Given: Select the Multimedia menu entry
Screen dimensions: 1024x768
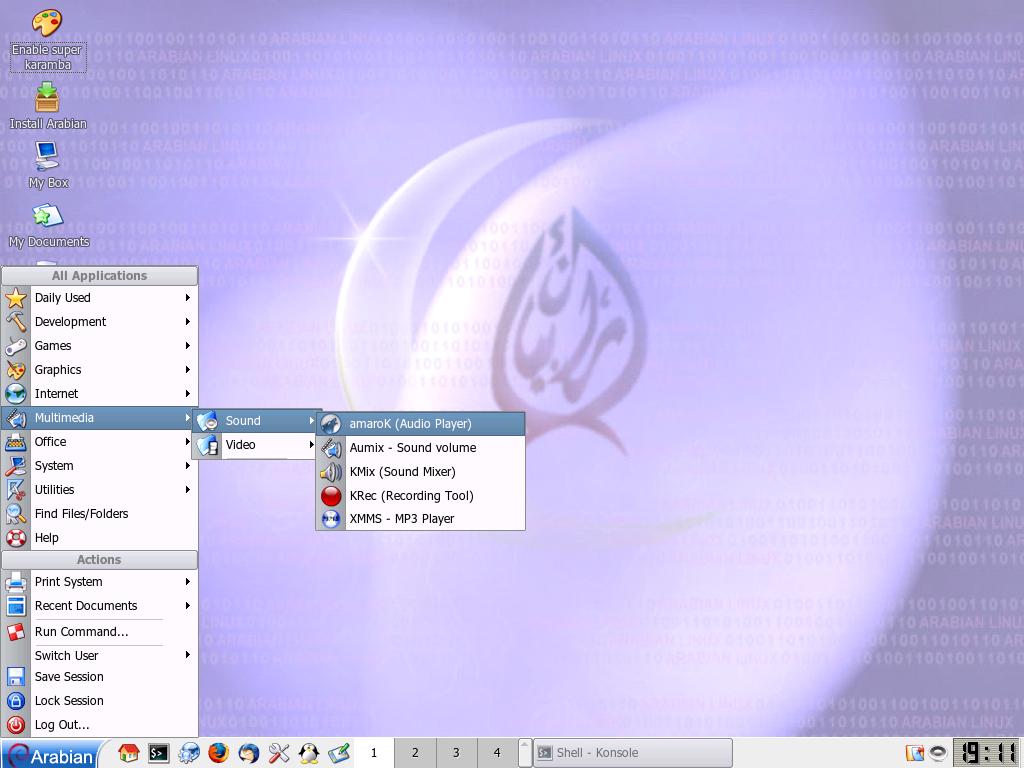Looking at the screenshot, I should point(99,418).
